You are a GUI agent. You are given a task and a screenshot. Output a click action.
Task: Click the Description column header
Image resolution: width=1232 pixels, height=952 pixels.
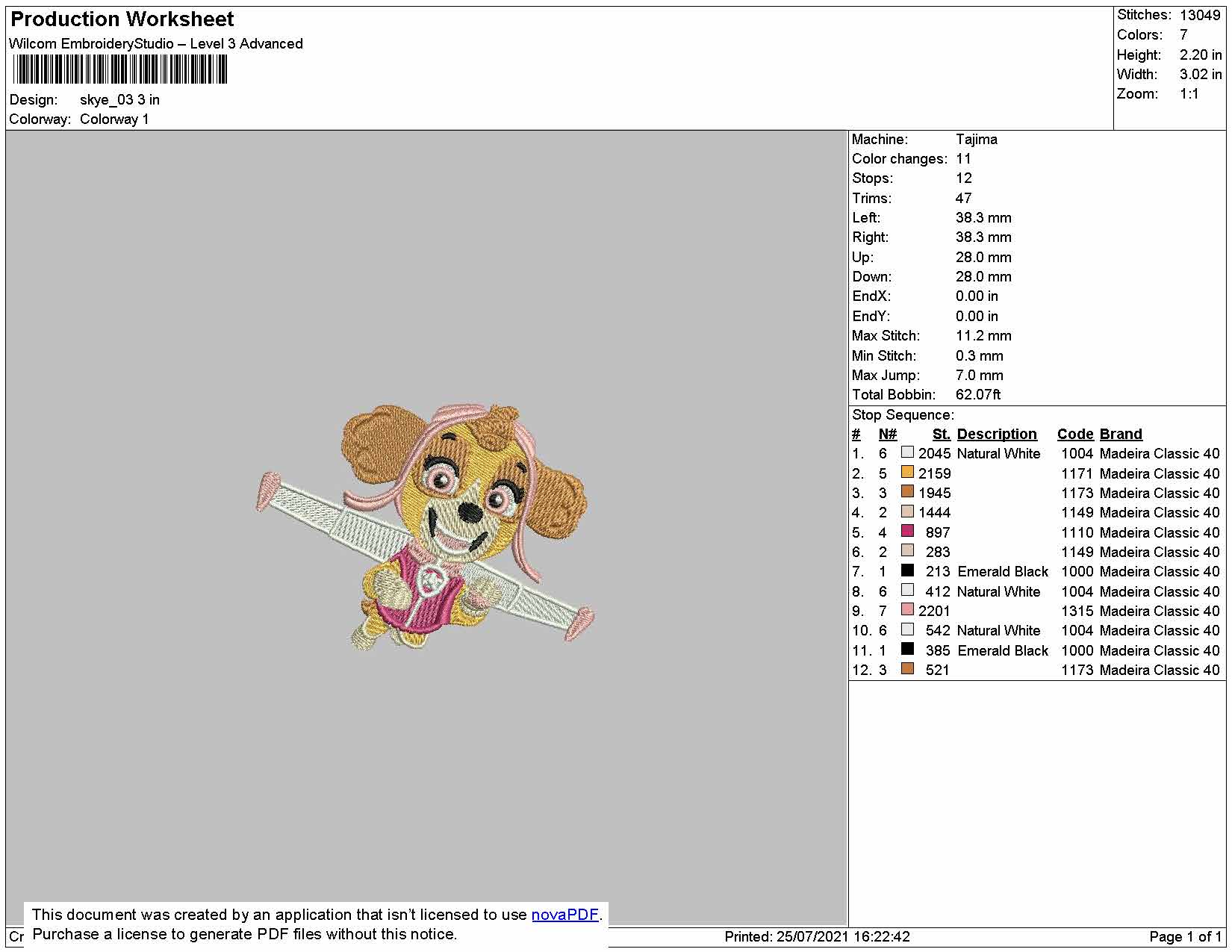pyautogui.click(x=997, y=434)
